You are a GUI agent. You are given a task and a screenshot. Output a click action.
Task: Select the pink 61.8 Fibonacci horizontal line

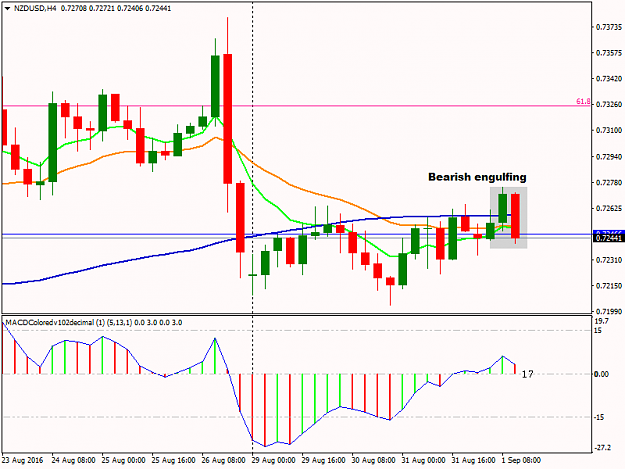tap(296, 106)
